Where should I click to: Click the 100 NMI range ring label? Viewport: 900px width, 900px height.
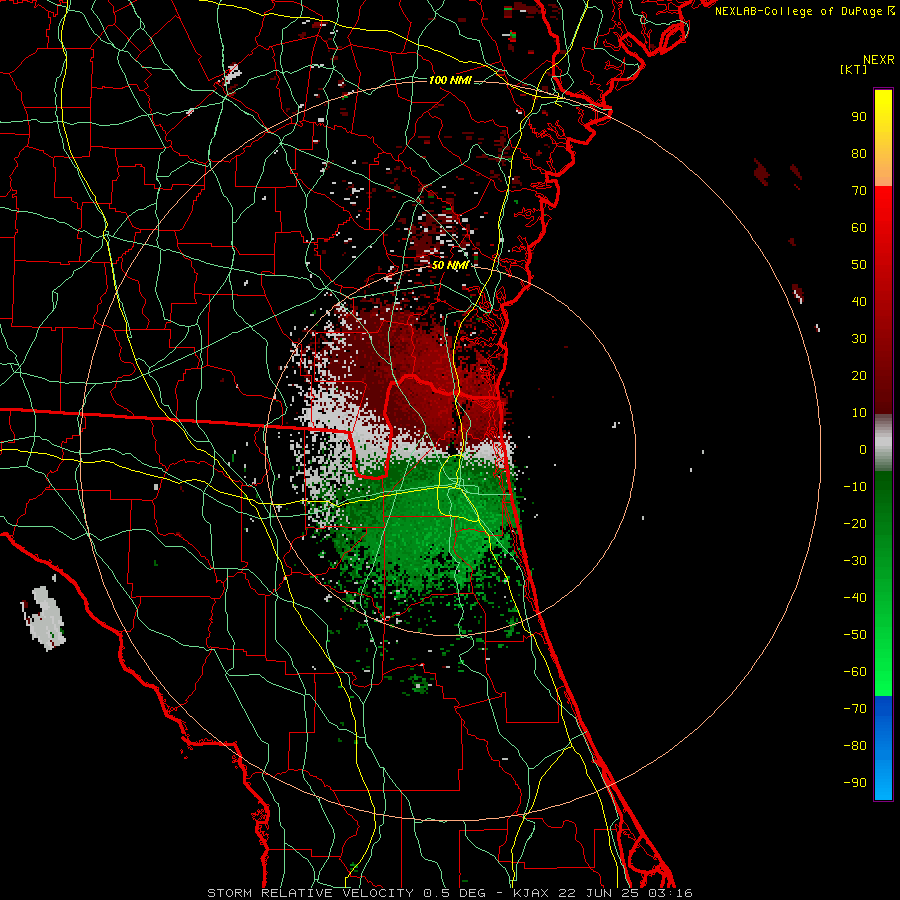(450, 80)
